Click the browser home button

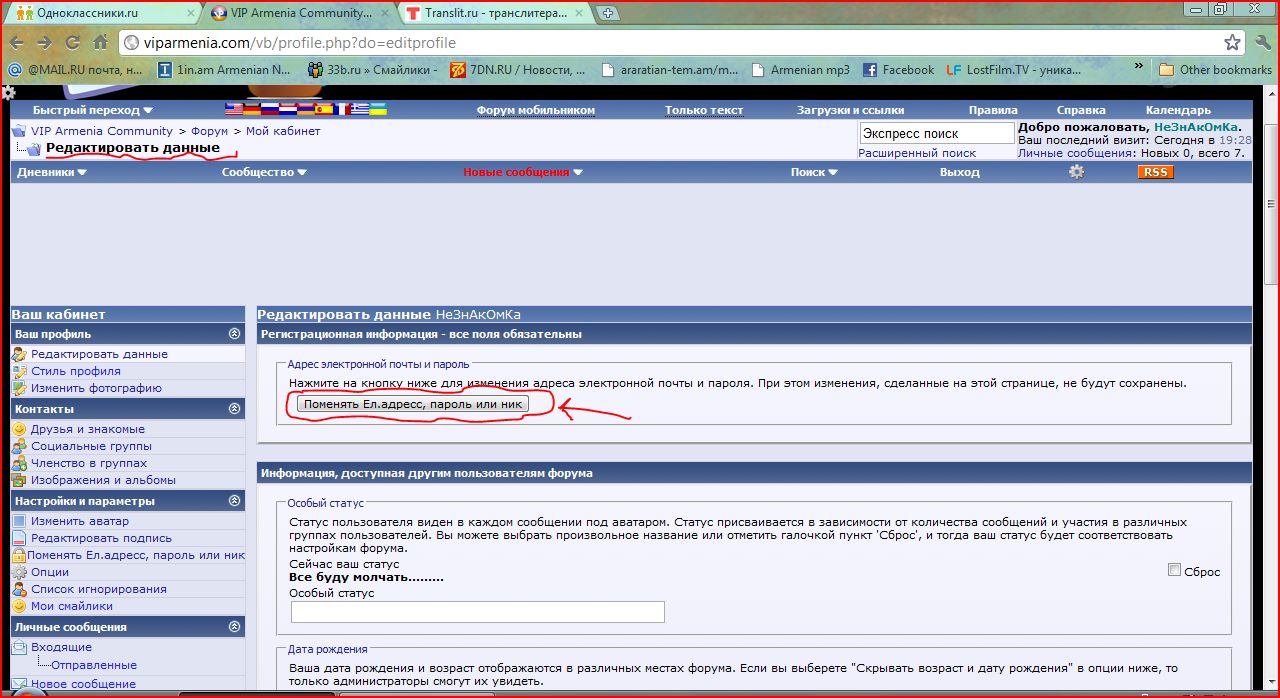click(x=100, y=43)
